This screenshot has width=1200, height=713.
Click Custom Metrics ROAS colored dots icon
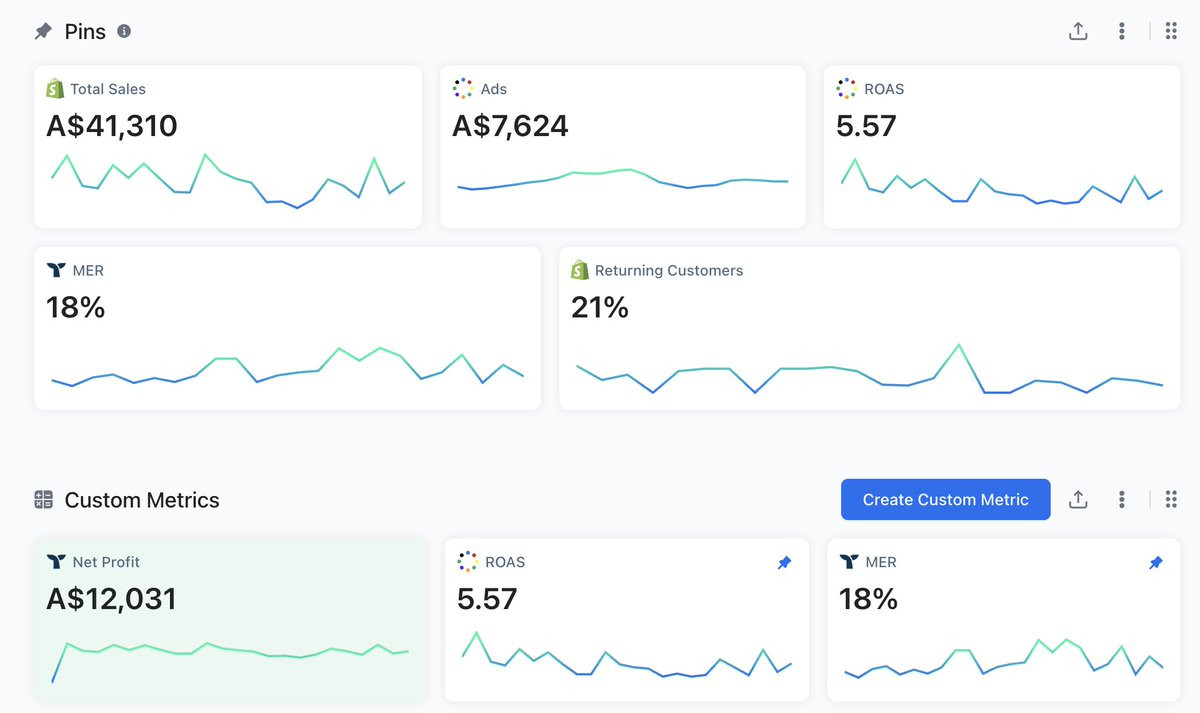[467, 562]
